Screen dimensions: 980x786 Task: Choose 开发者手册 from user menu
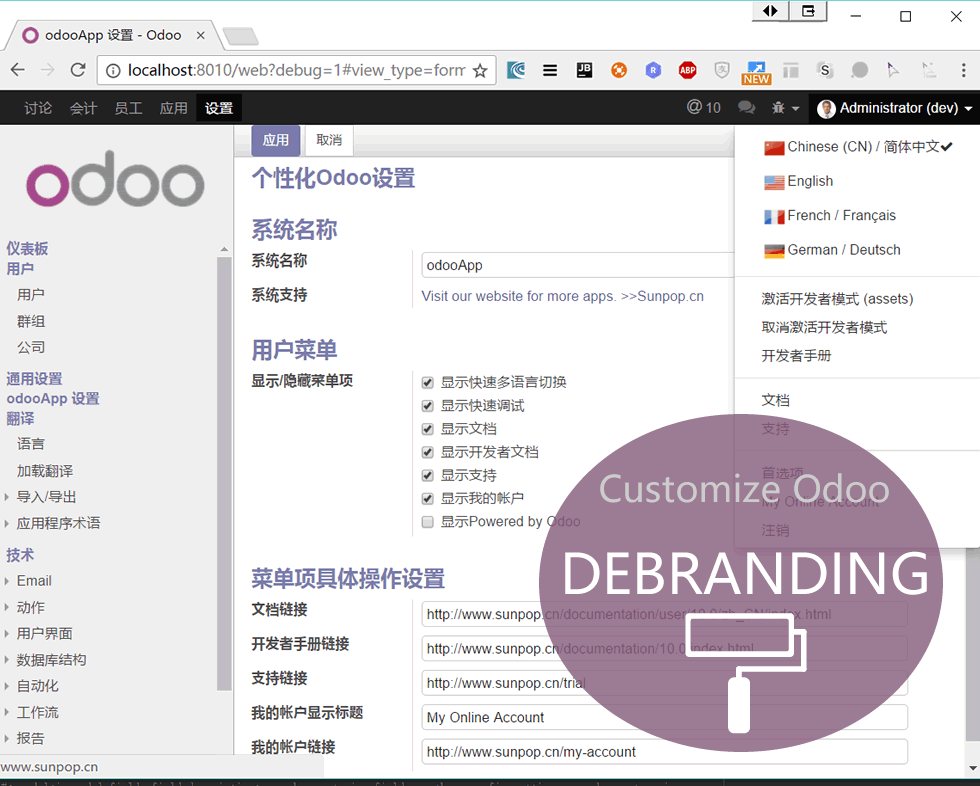[x=796, y=356]
